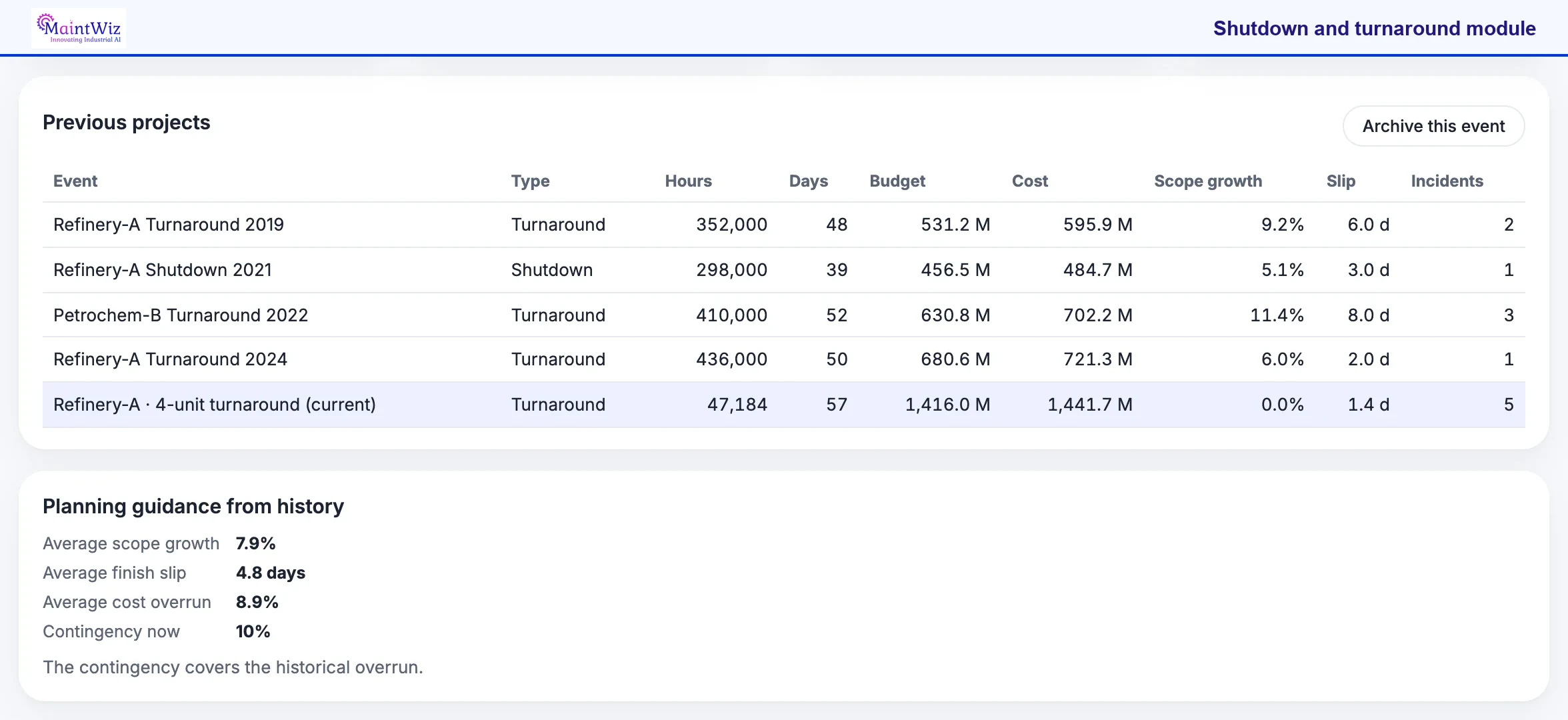This screenshot has width=1568, height=720.
Task: Click the Hours column header
Action: (689, 181)
